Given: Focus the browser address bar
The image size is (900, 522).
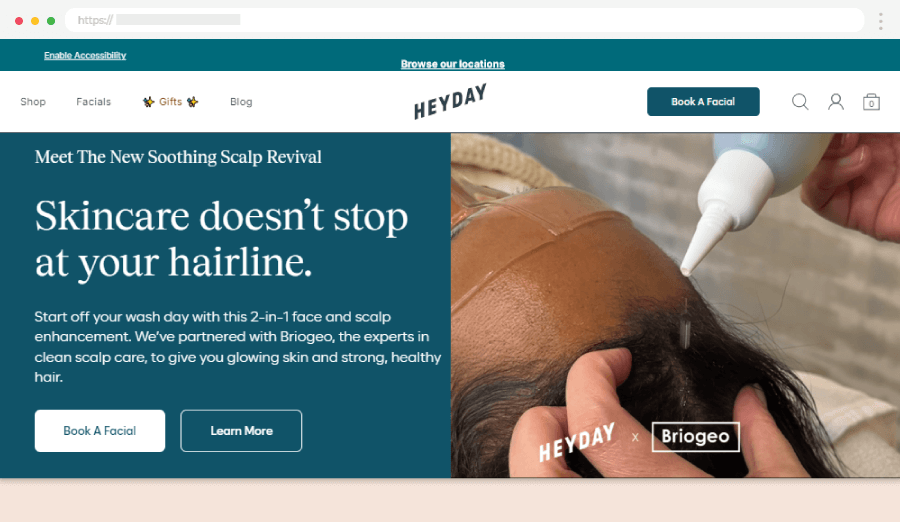Looking at the screenshot, I should [465, 20].
